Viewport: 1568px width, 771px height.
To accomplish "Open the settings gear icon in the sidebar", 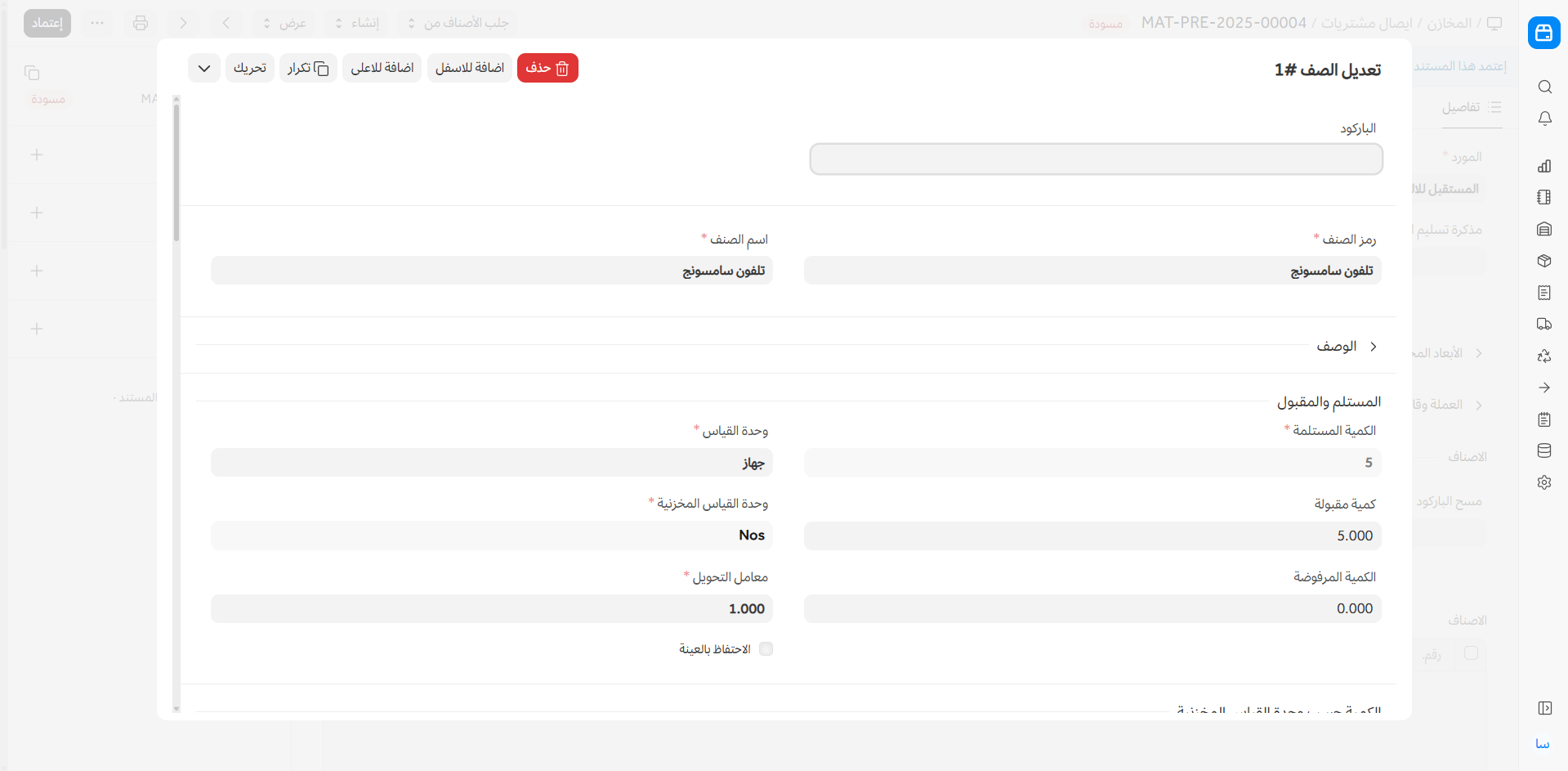I will pos(1544,482).
